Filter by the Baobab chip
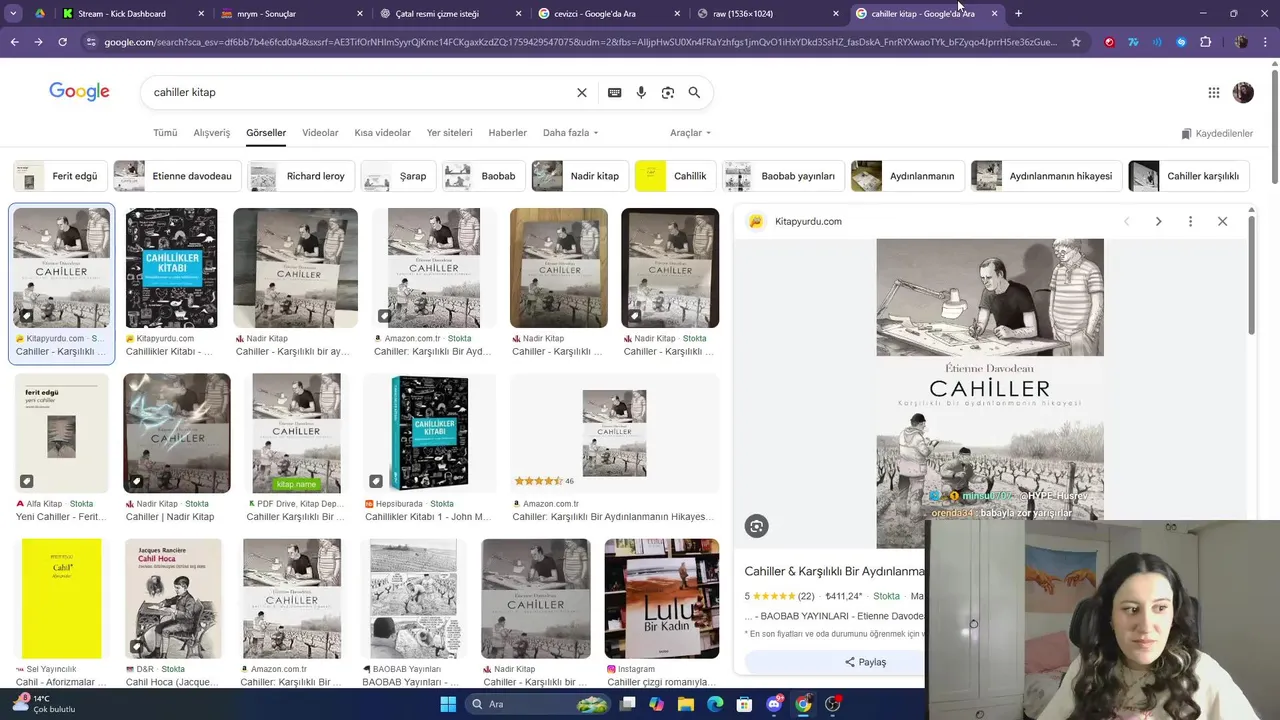The image size is (1280, 720). 484,176
